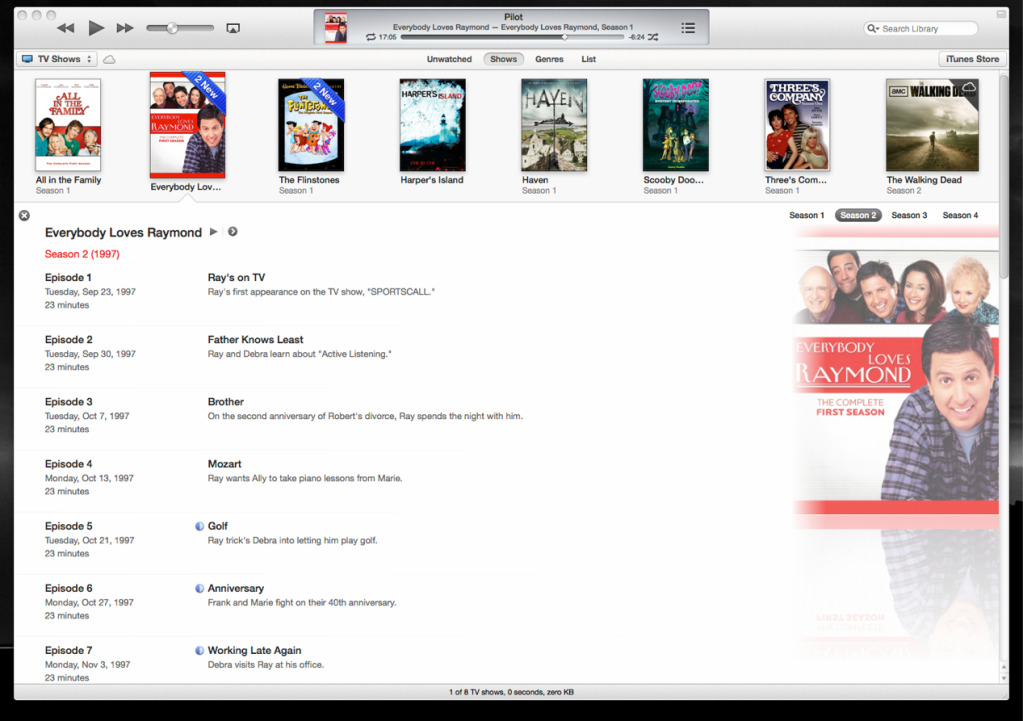The height and width of the screenshot is (721, 1023).
Task: Select episode Anniversary title
Action: pyautogui.click(x=236, y=588)
